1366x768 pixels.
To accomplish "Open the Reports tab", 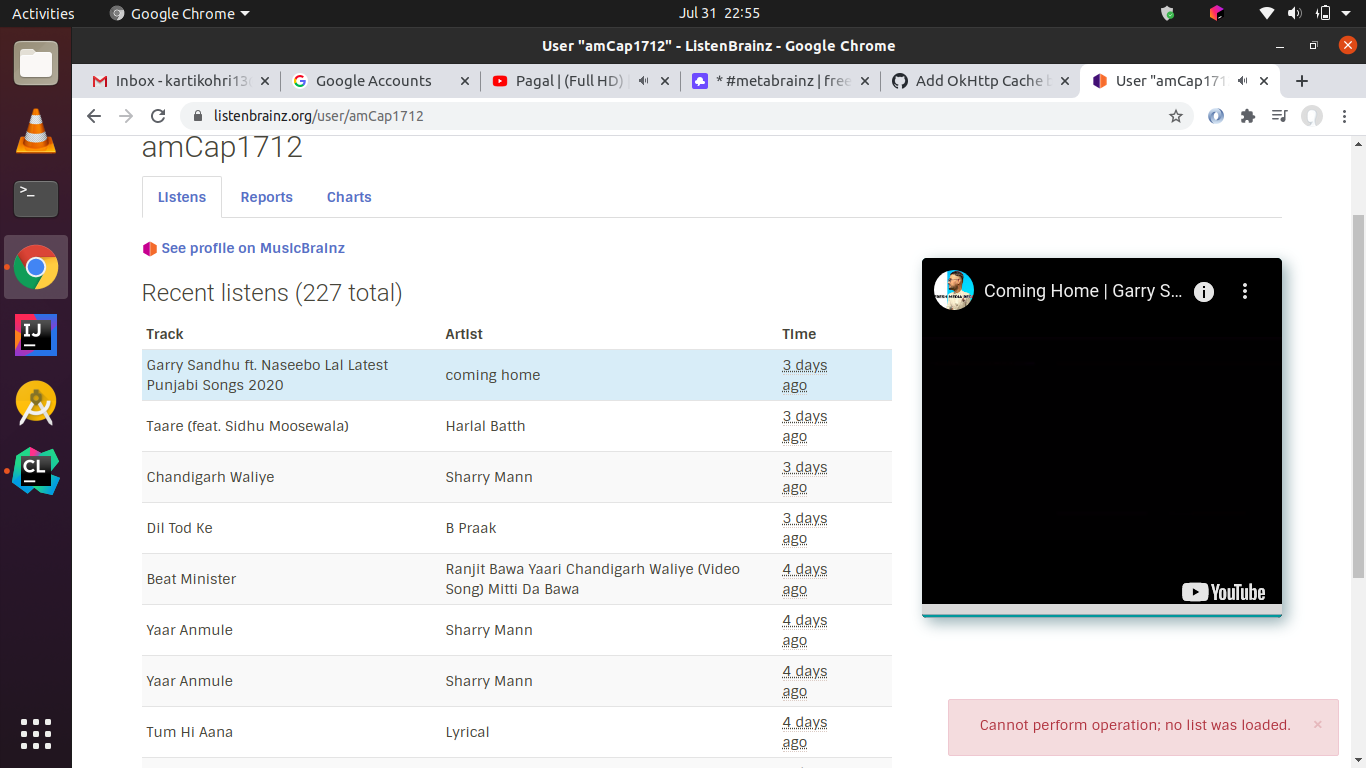I will tap(266, 197).
